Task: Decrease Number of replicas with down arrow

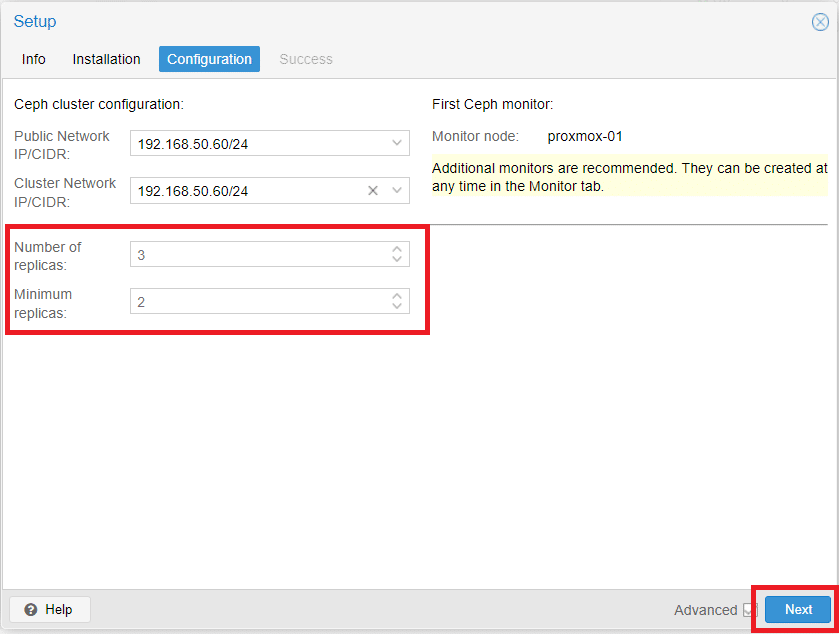Action: 396,259
